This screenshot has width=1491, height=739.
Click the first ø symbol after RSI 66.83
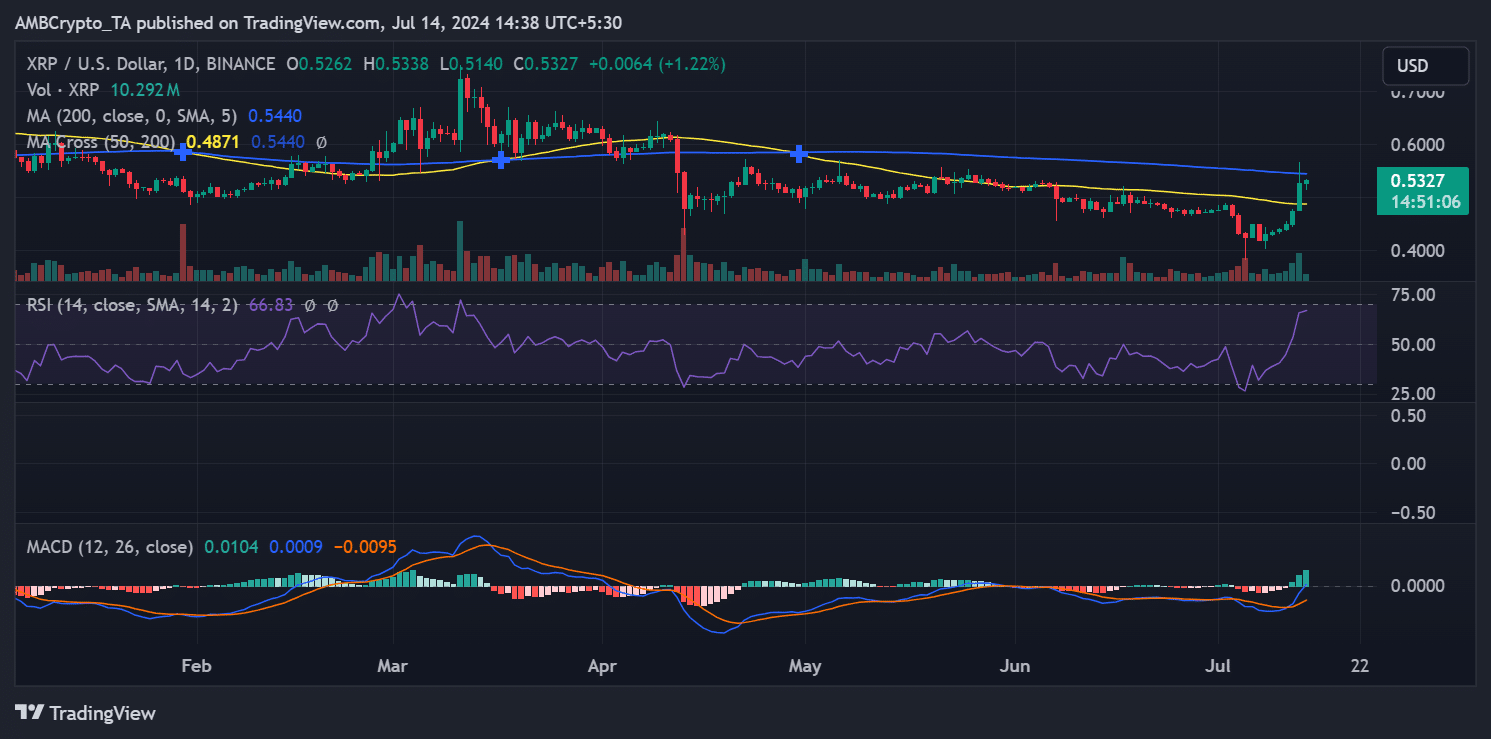311,305
